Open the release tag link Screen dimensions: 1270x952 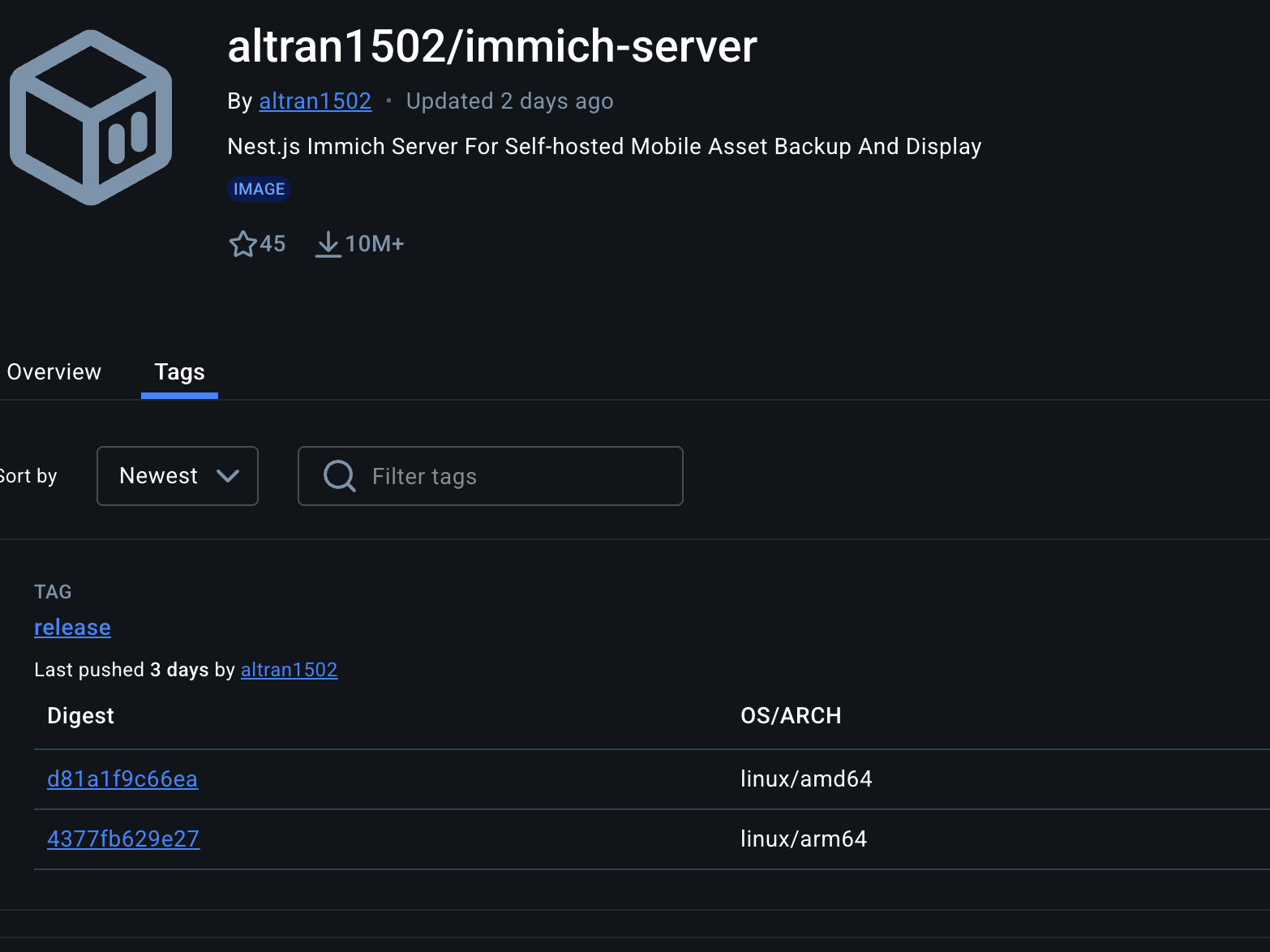[x=72, y=628]
